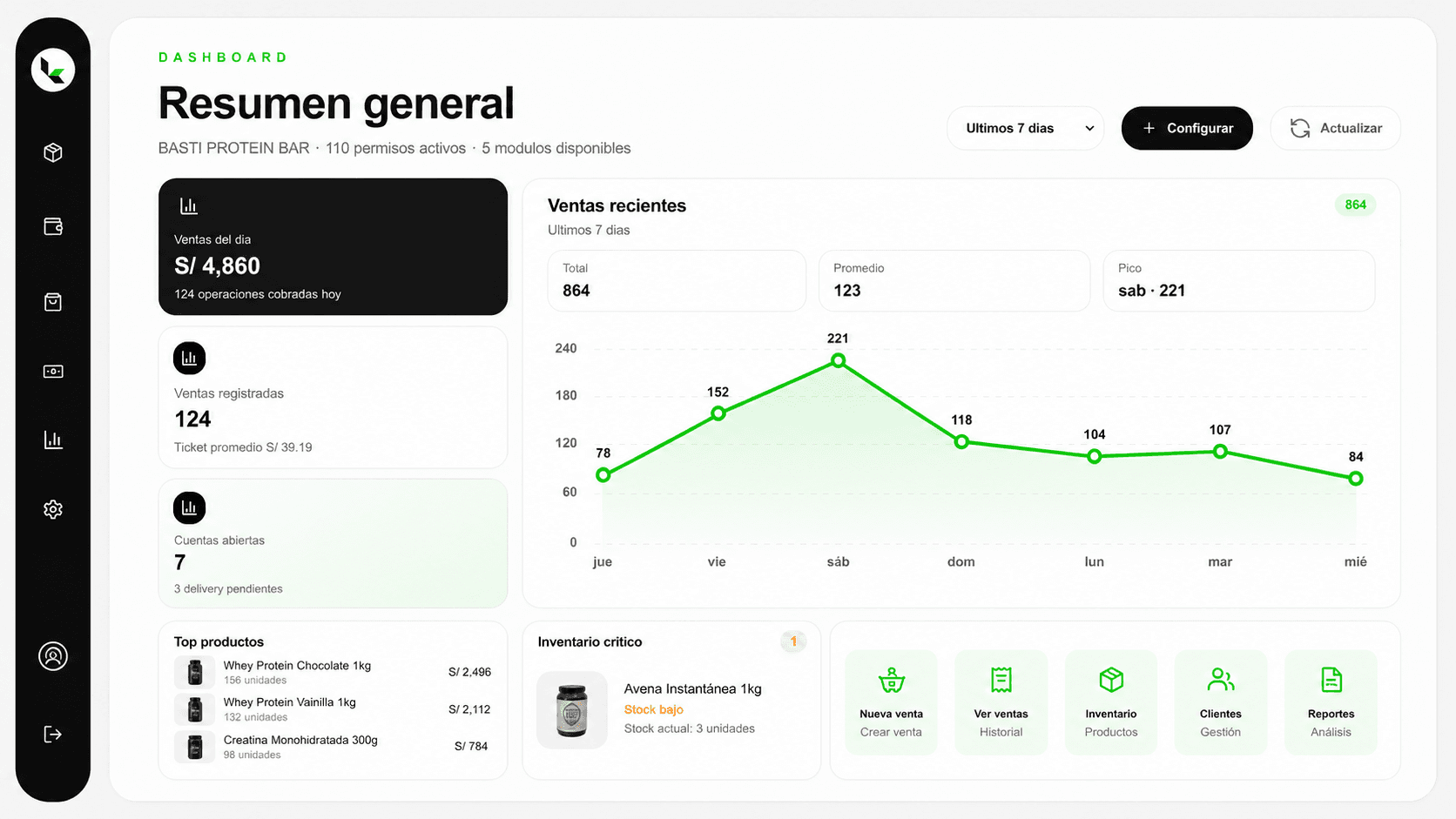Image resolution: width=1456 pixels, height=819 pixels.
Task: Click the Total 864 stat card
Action: (677, 280)
